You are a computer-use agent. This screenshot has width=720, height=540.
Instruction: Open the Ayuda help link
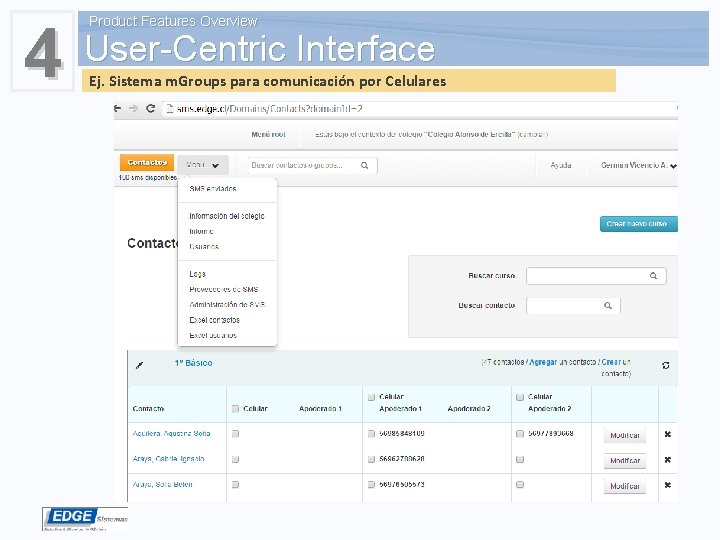pyautogui.click(x=561, y=165)
